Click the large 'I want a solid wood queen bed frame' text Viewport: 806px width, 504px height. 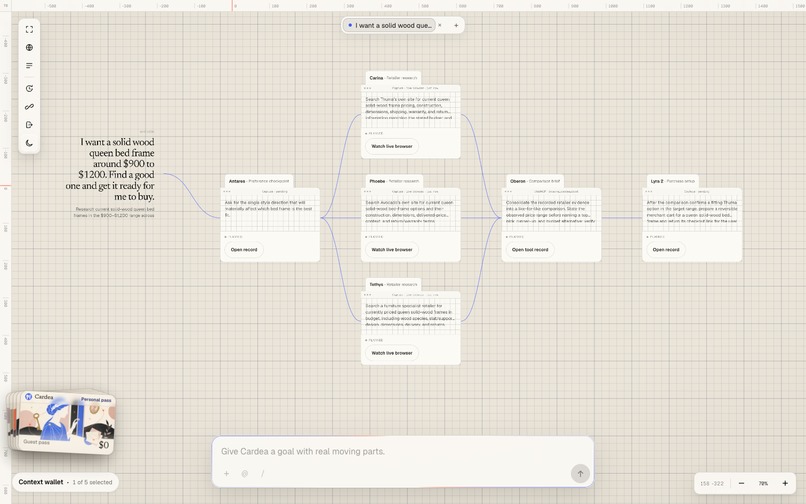click(111, 169)
